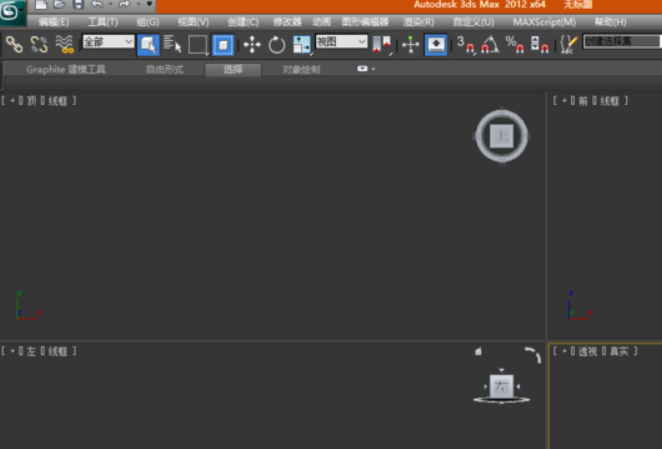Click the ViewCube 左 face in left viewport
The image size is (662, 449).
[x=501, y=386]
